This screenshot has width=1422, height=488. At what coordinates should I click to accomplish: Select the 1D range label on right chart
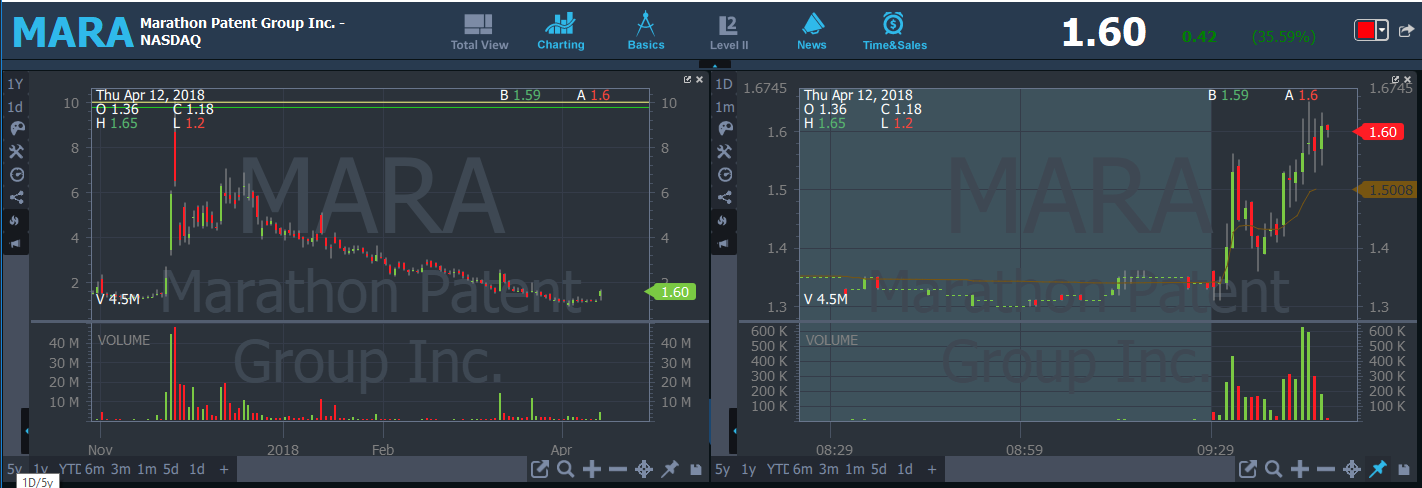(724, 84)
